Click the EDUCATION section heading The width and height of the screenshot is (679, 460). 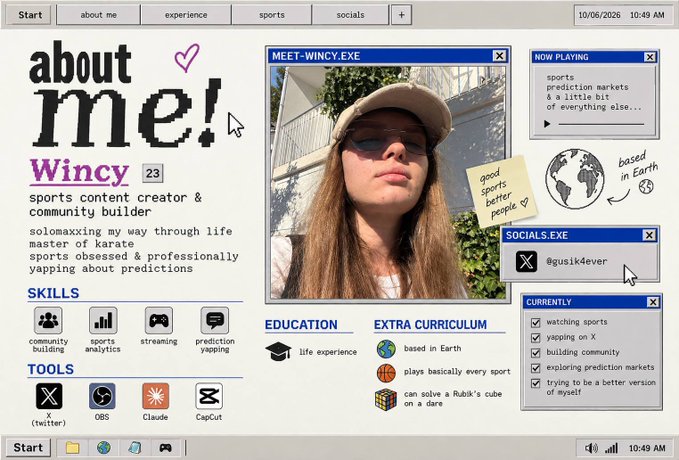pos(301,325)
